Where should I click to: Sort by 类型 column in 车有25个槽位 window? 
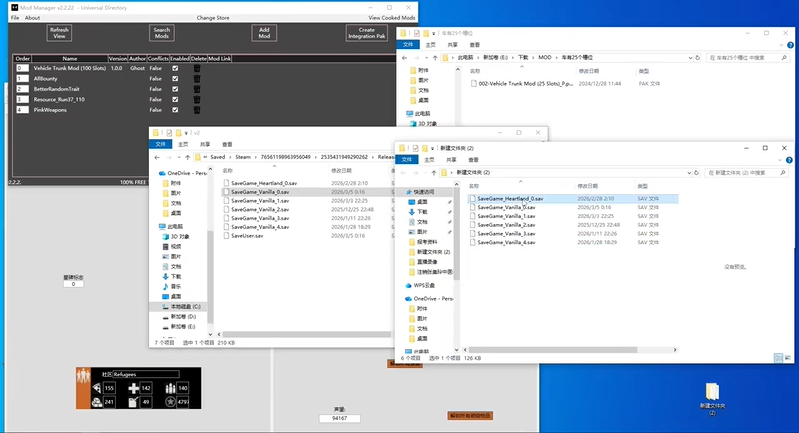pos(644,71)
